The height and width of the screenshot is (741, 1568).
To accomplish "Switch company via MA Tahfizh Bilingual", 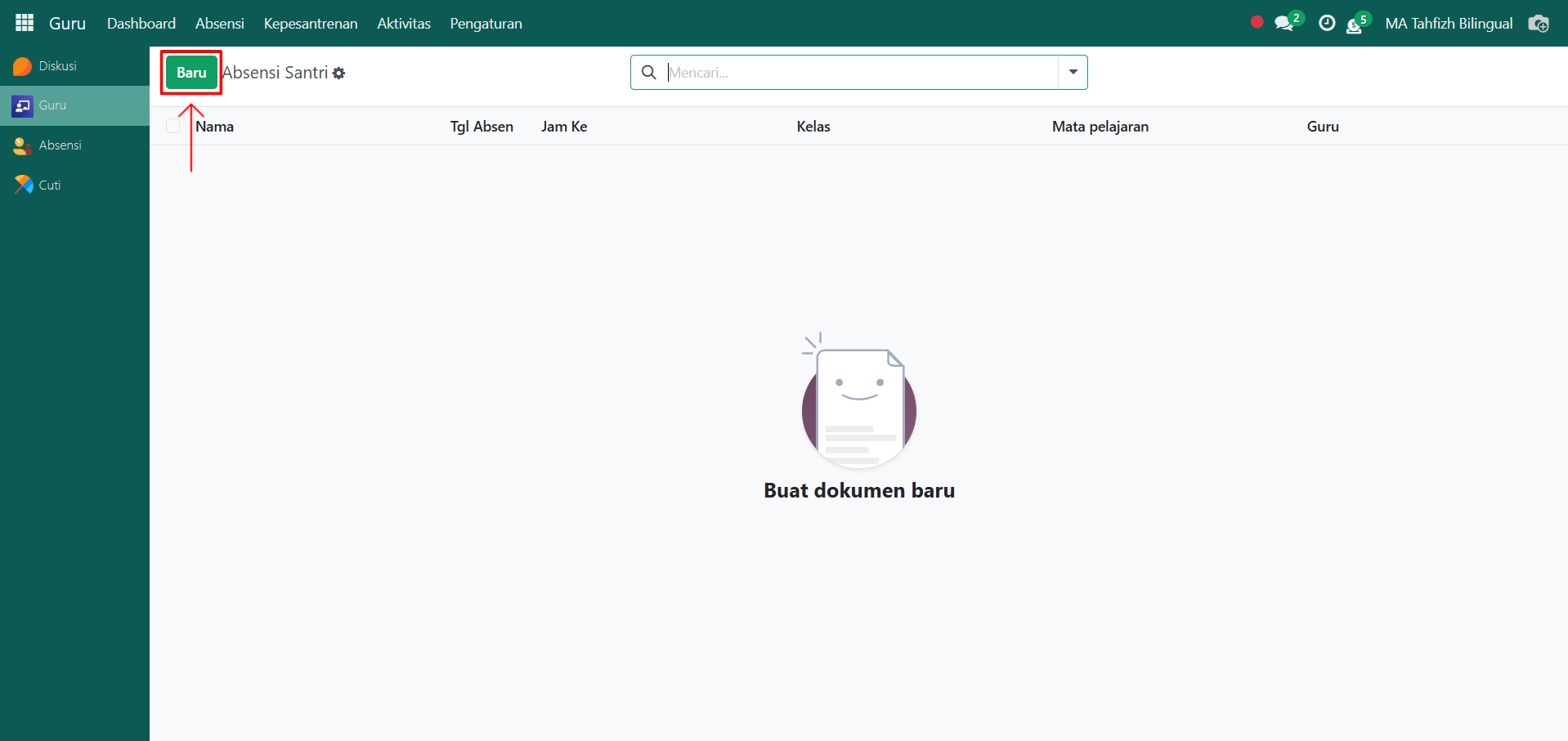I will click(x=1449, y=24).
